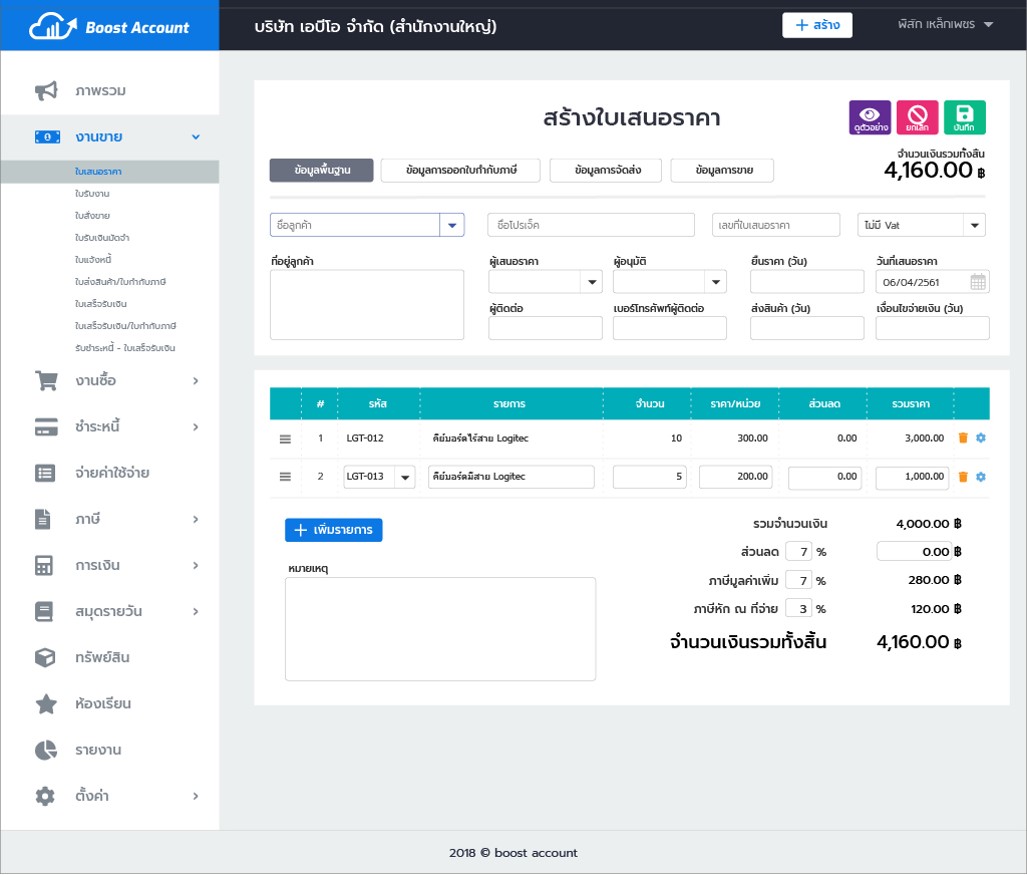This screenshot has width=1027, height=875.
Task: Open the invoice item in sales submenu
Action: [92, 260]
